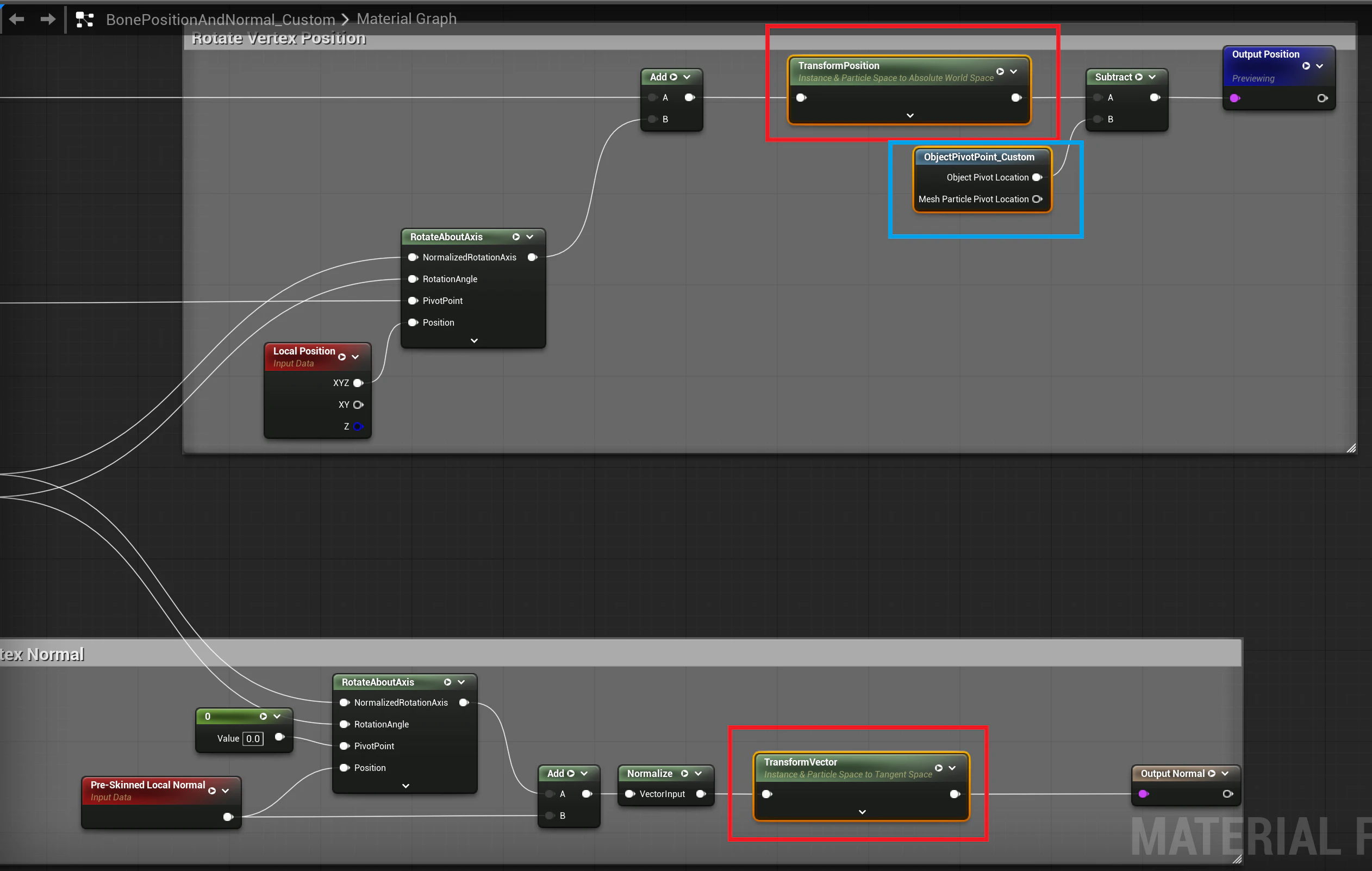The height and width of the screenshot is (871, 1372).
Task: Toggle preview on the Output Position node
Action: pyautogui.click(x=1306, y=66)
